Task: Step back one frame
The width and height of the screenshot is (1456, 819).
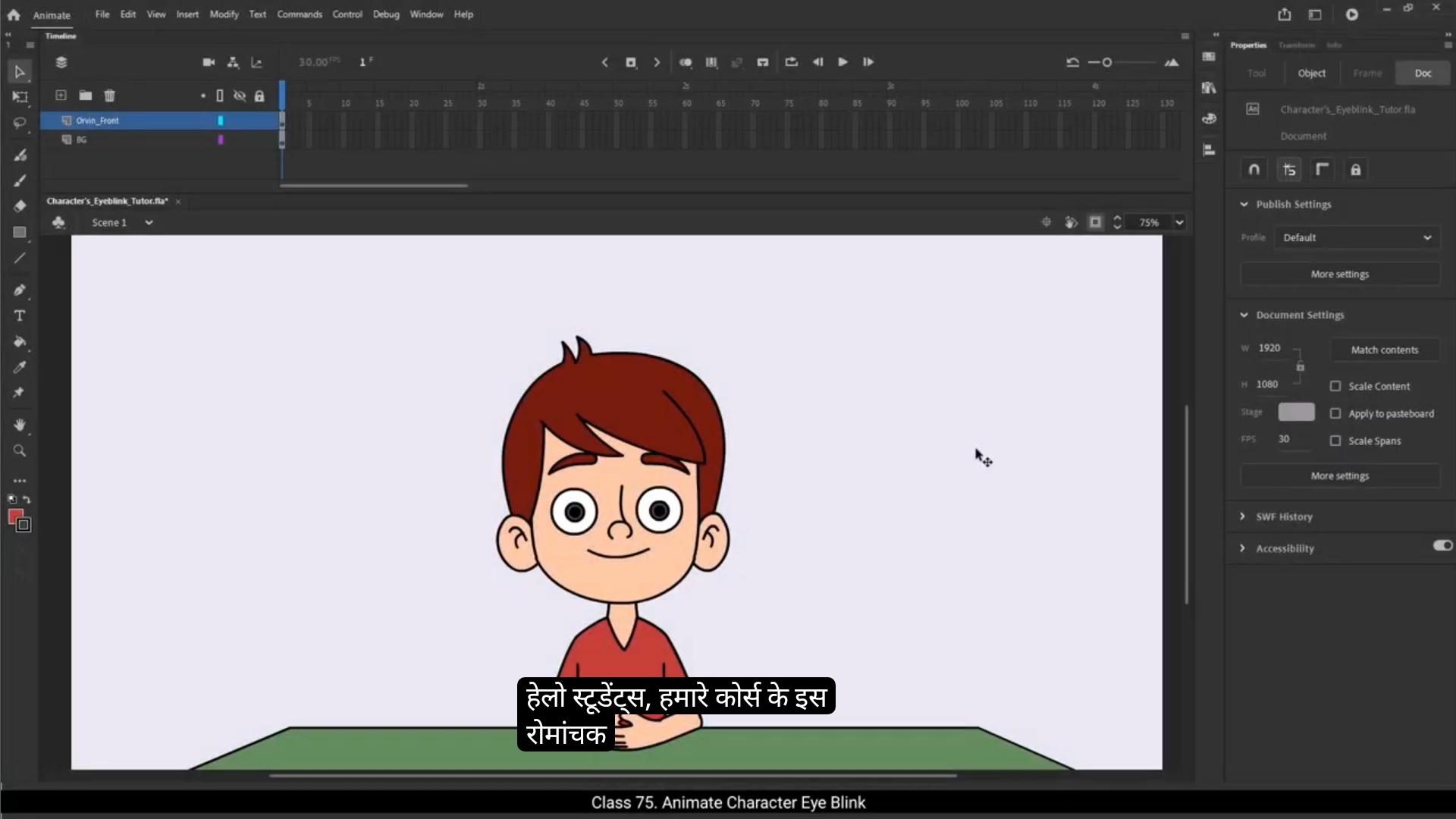Action: (817, 62)
